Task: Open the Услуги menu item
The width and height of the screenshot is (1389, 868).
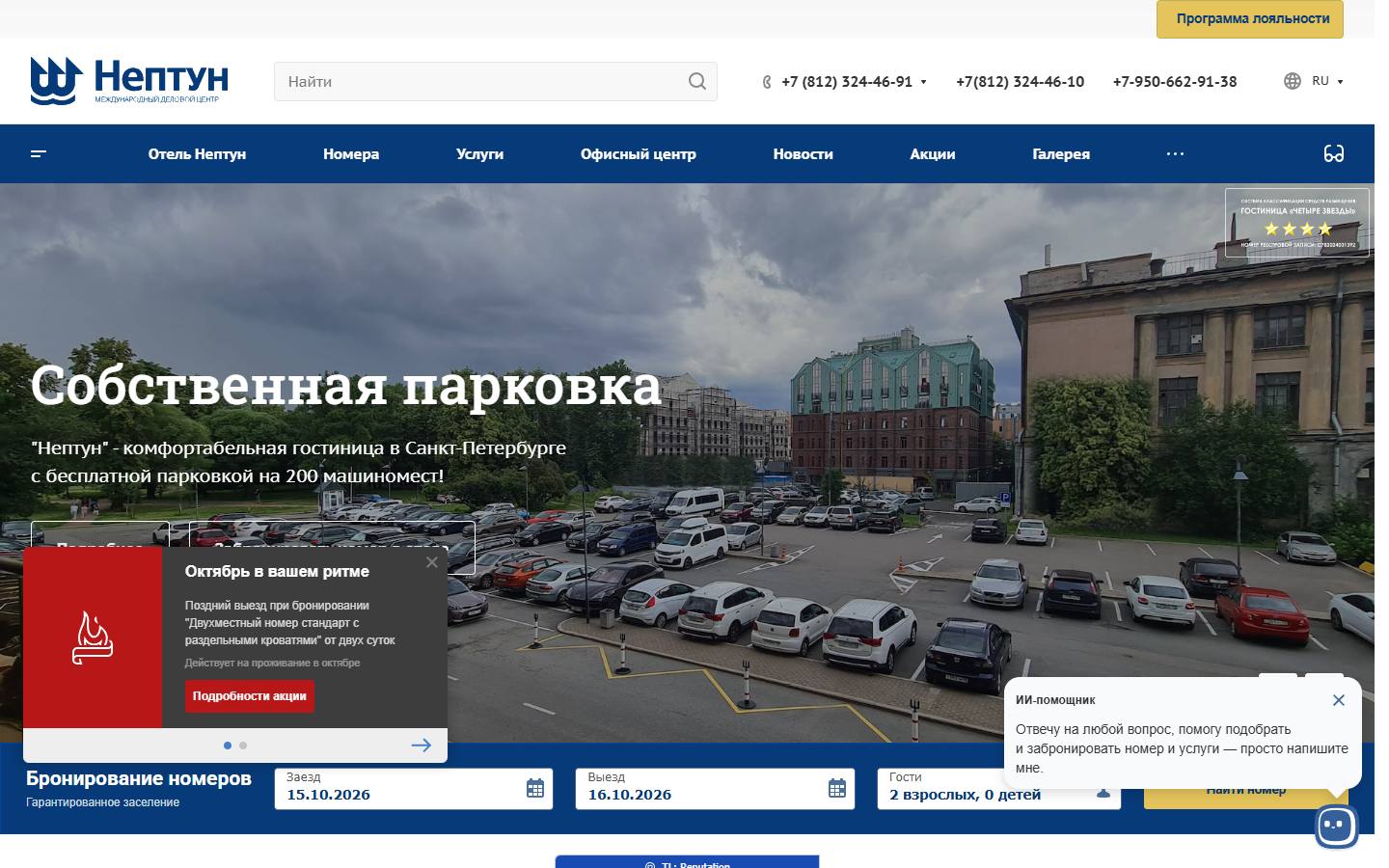Action: coord(479,153)
